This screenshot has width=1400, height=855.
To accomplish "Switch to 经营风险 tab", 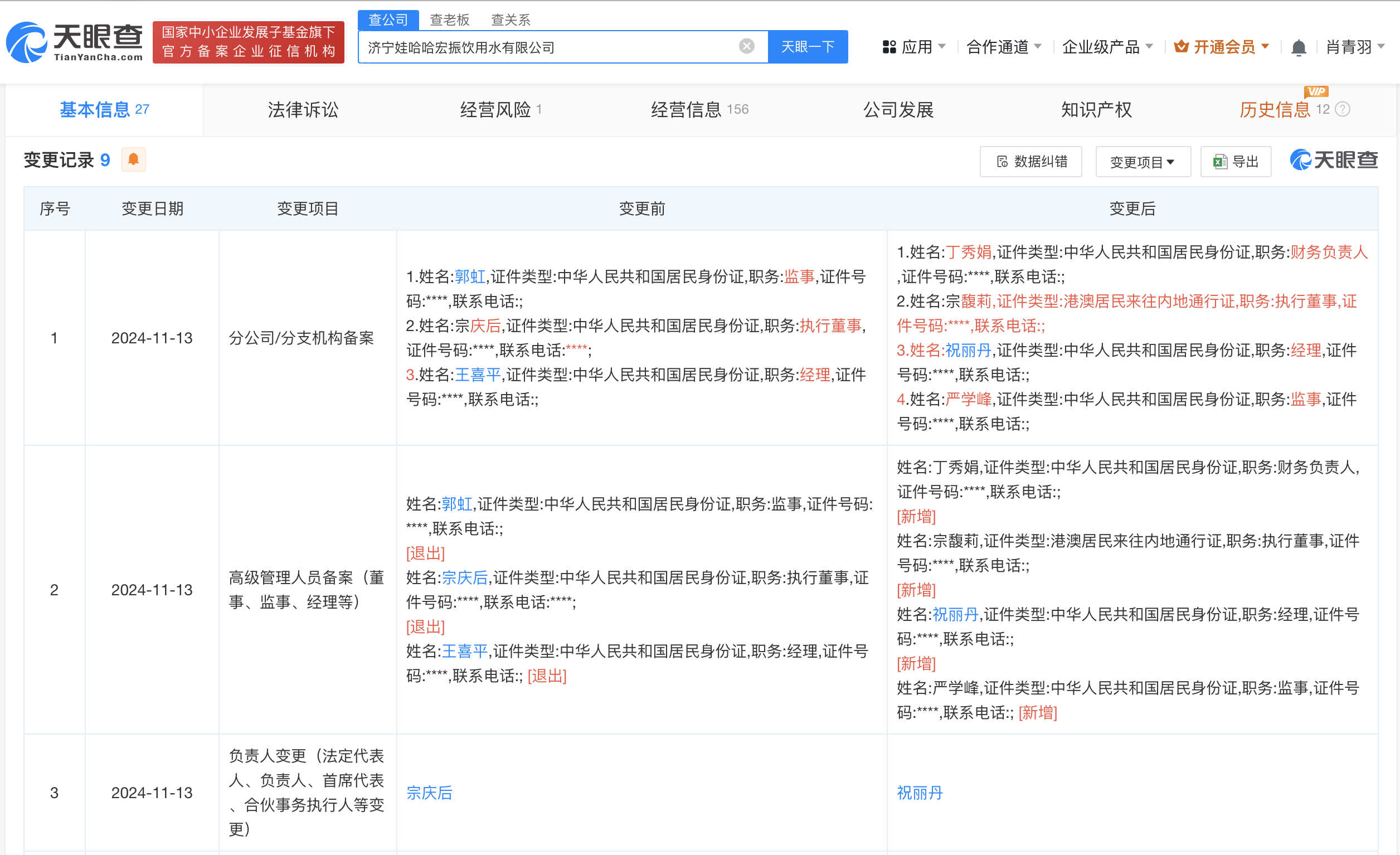I will pos(500,110).
